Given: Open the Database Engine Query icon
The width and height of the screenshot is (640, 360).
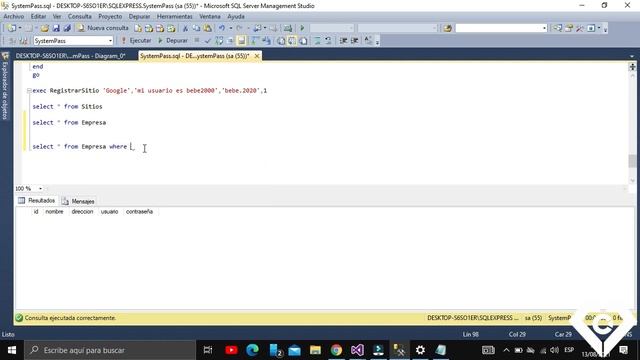Looking at the screenshot, I should point(138,28).
